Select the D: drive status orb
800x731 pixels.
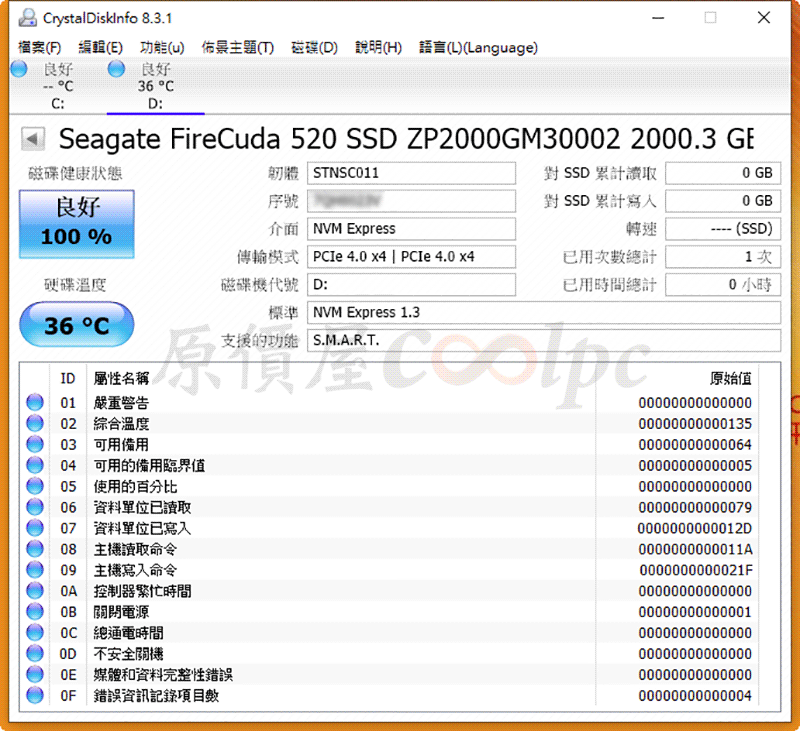coord(116,68)
